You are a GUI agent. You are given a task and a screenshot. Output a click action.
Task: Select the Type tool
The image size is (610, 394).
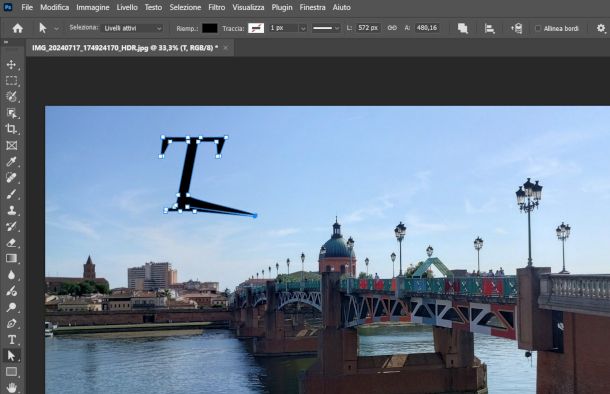(x=11, y=340)
